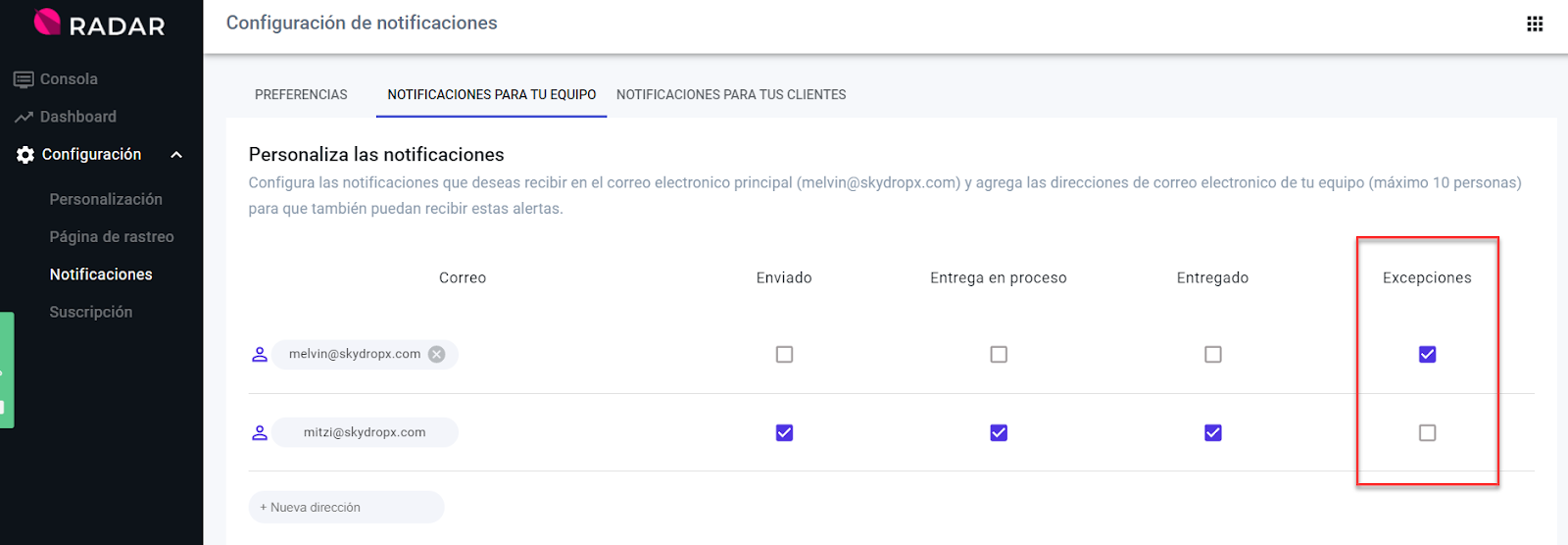This screenshot has height=545, width=1568.
Task: Click the Consola console icon
Action: pyautogui.click(x=24, y=79)
